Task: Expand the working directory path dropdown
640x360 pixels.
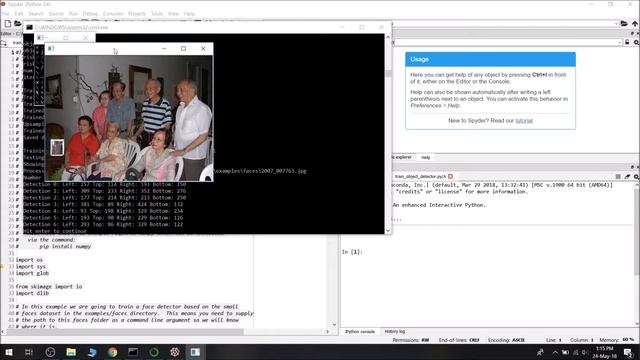Action: tap(616, 23)
